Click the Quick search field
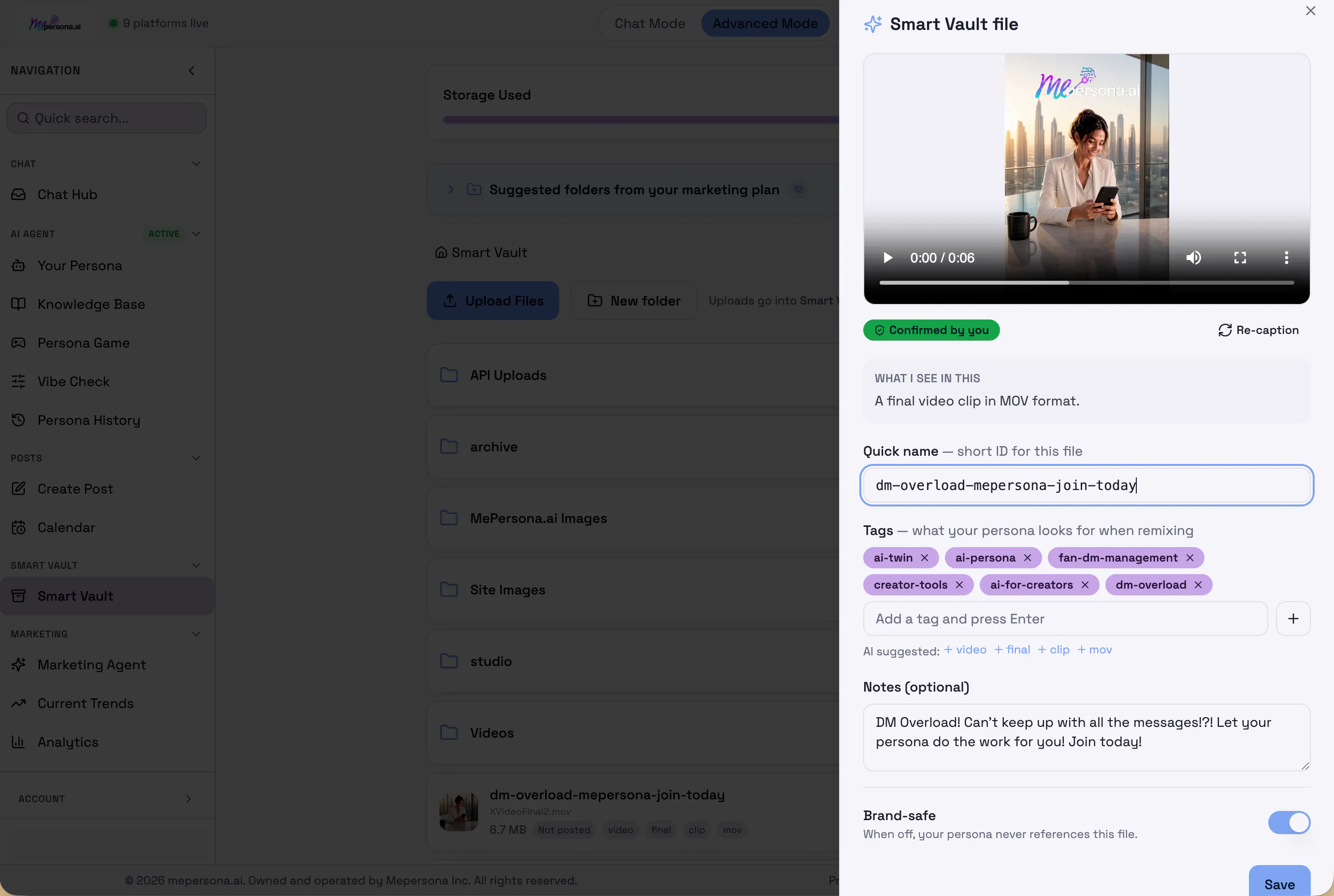Image resolution: width=1334 pixels, height=896 pixels. tap(107, 118)
